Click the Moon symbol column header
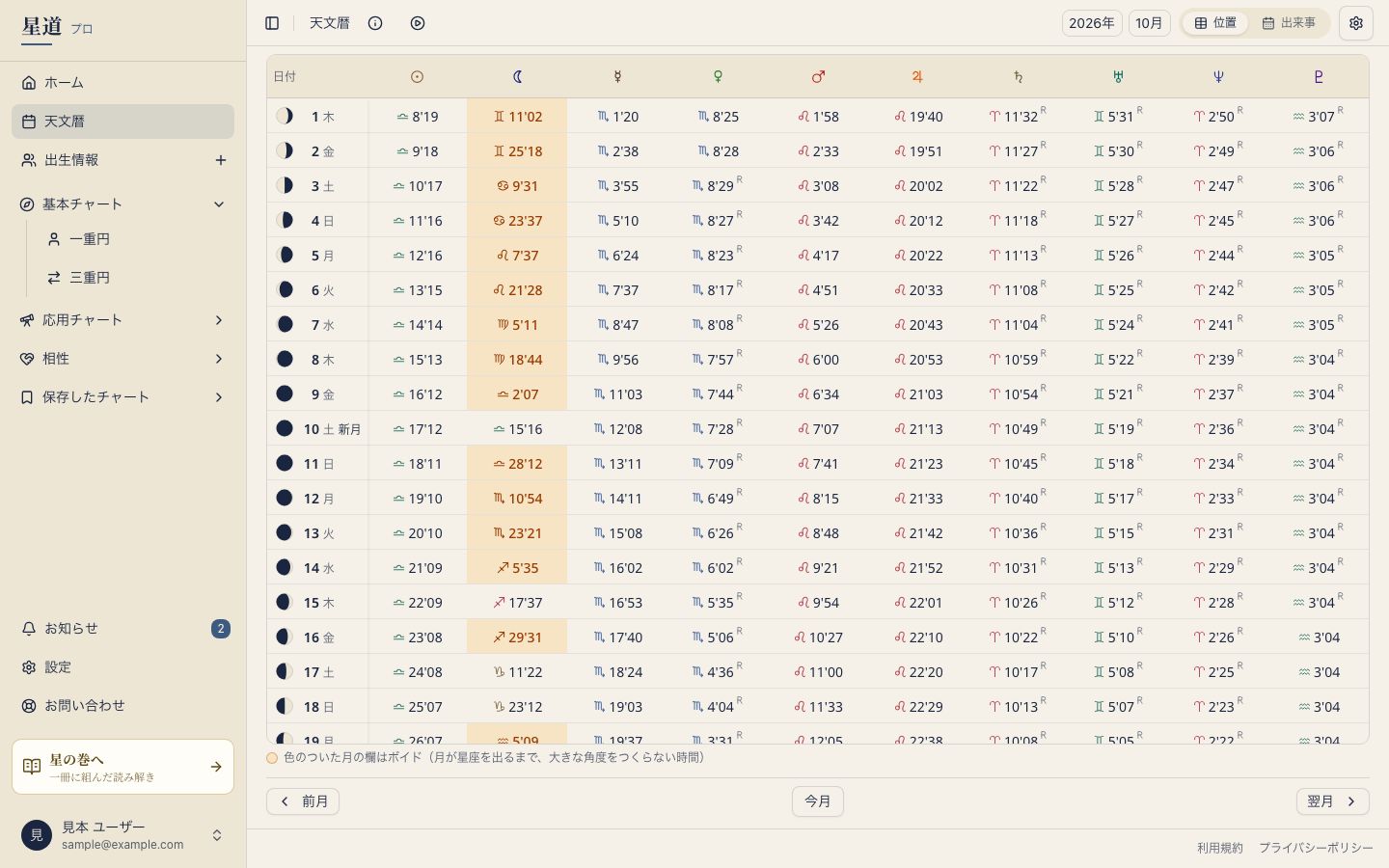Screen dimensions: 1389x868 (x=518, y=77)
